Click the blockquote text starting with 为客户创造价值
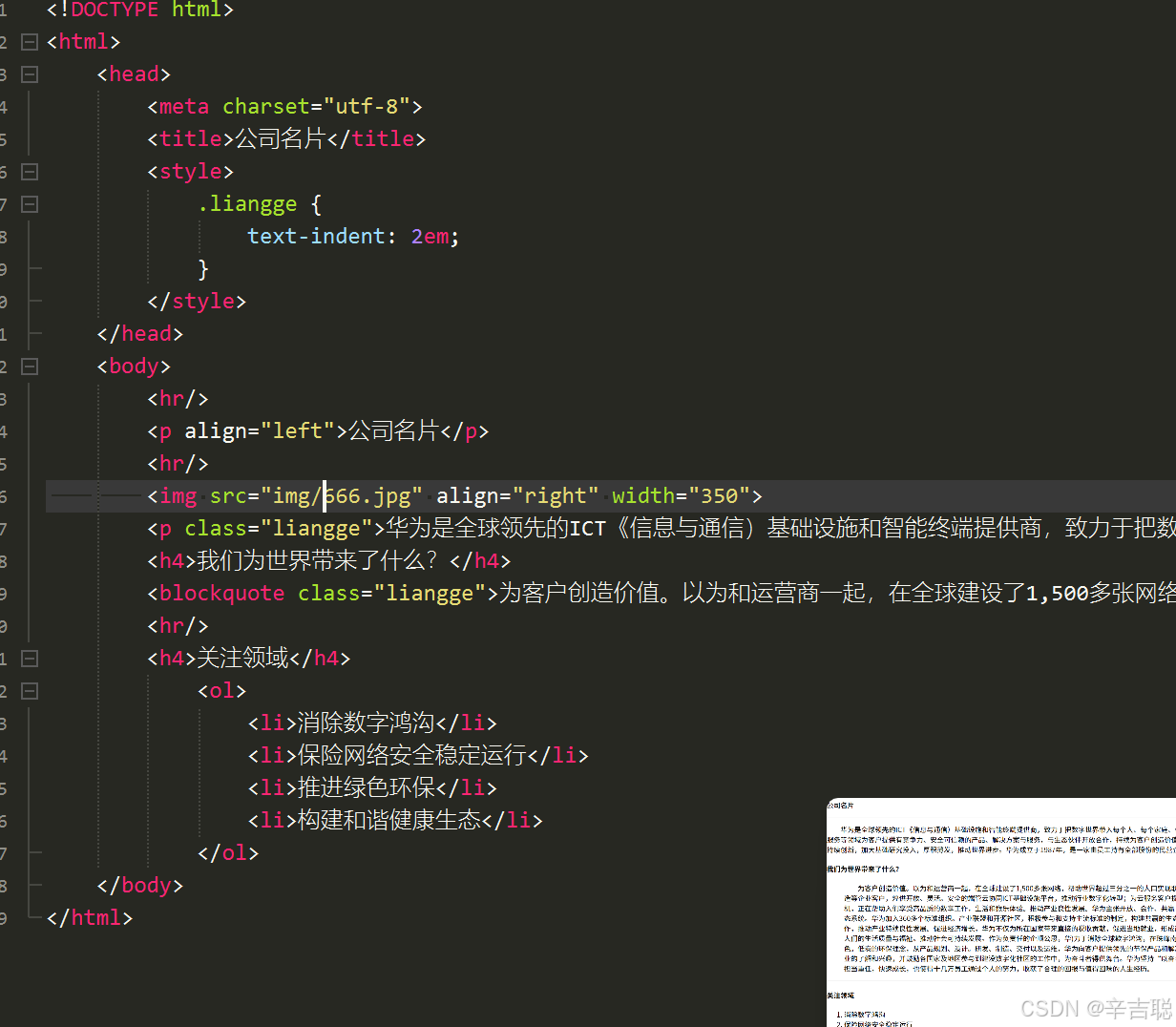 click(x=837, y=594)
